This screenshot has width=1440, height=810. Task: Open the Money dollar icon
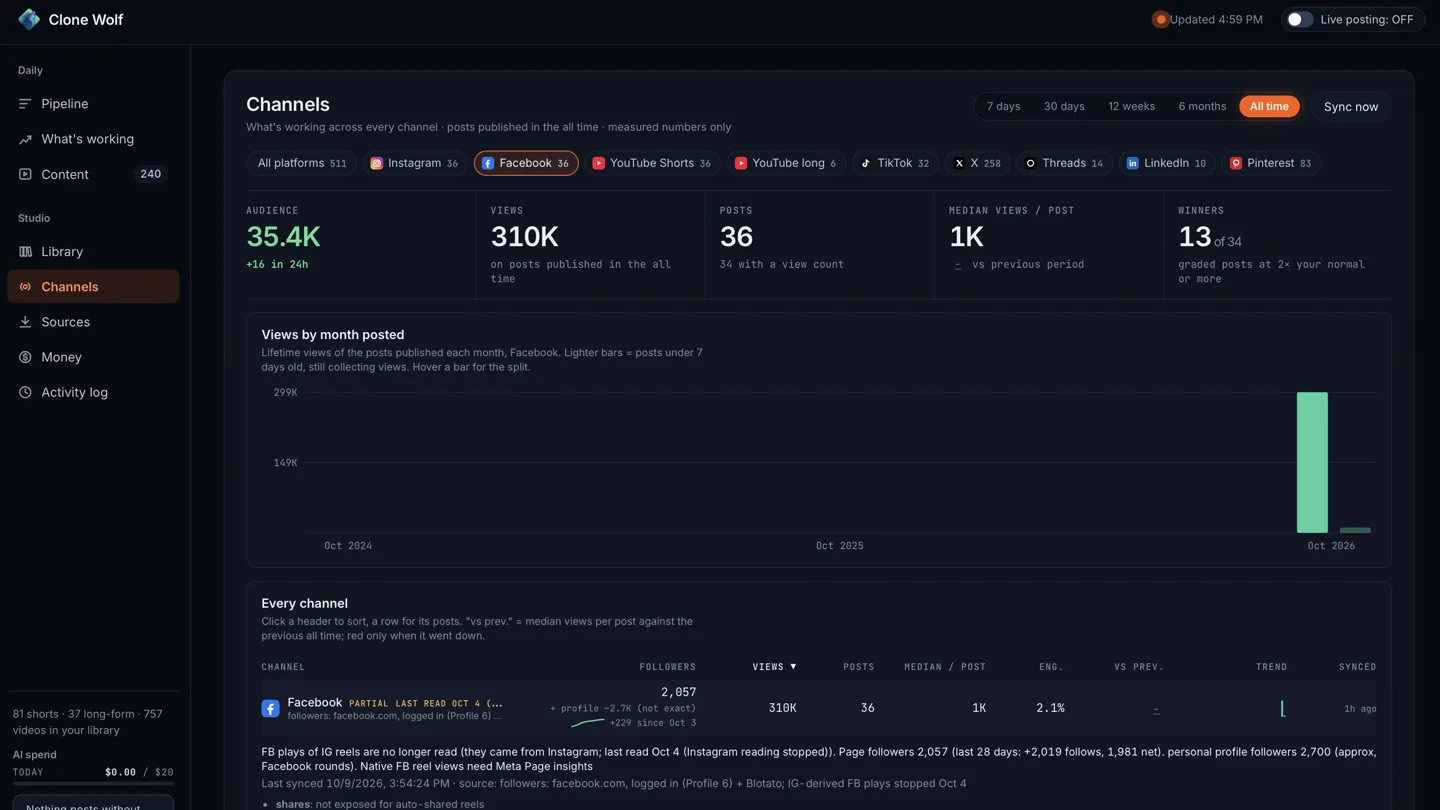pos(25,357)
